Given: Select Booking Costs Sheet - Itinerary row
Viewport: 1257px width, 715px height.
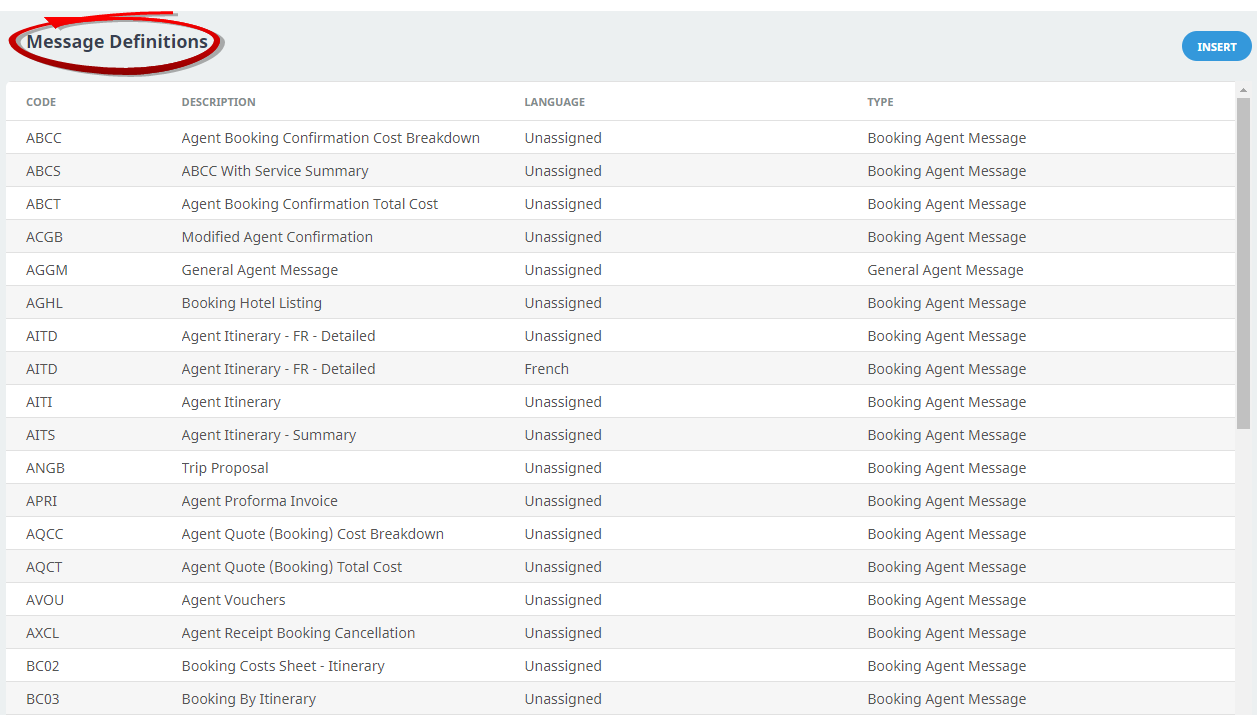Looking at the screenshot, I should click(283, 666).
